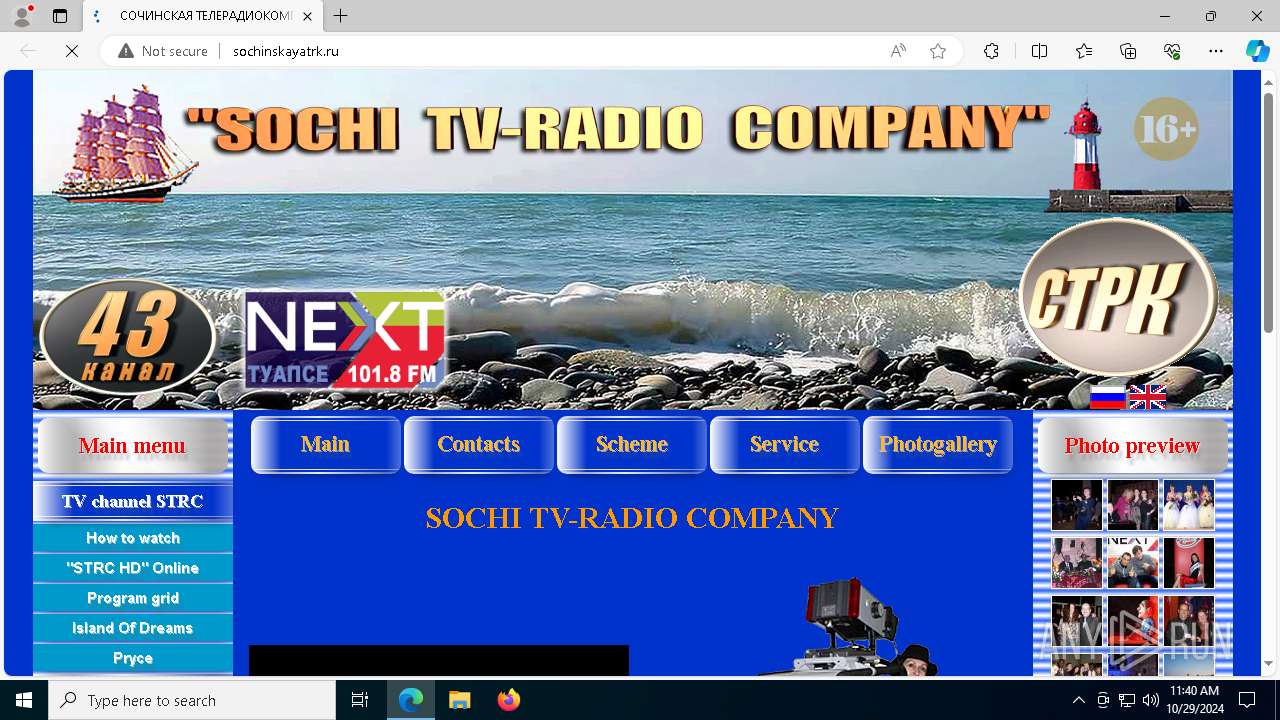1280x720 pixels.
Task: Switch to English via UK flag icon
Action: click(x=1147, y=397)
